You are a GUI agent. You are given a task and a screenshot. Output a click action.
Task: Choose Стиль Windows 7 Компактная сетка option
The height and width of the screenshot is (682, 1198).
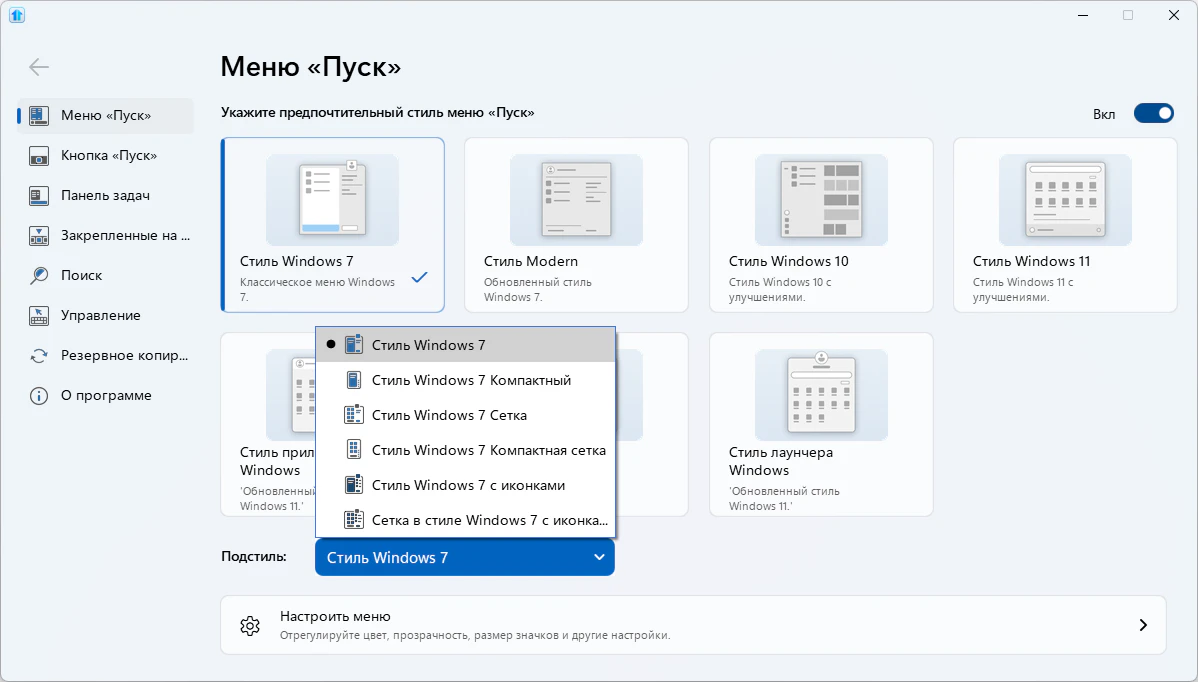click(465, 450)
